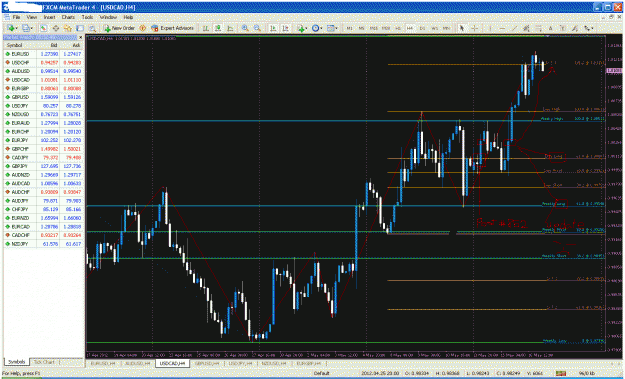The width and height of the screenshot is (625, 379).
Task: Toggle the Navigator star icon
Action: pos(68,28)
